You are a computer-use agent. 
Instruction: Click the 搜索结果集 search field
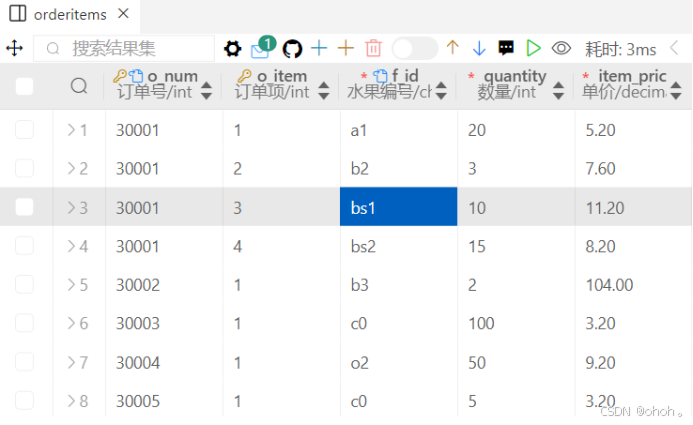(124, 49)
